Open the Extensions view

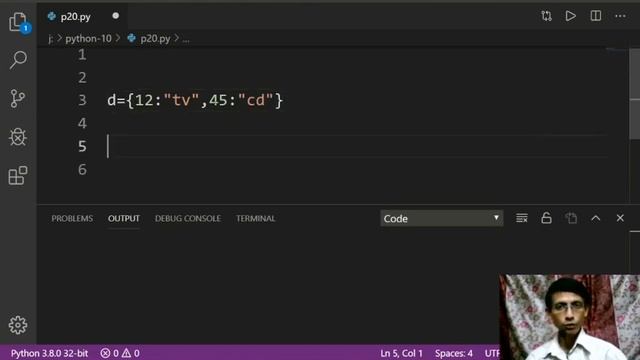pos(18,176)
